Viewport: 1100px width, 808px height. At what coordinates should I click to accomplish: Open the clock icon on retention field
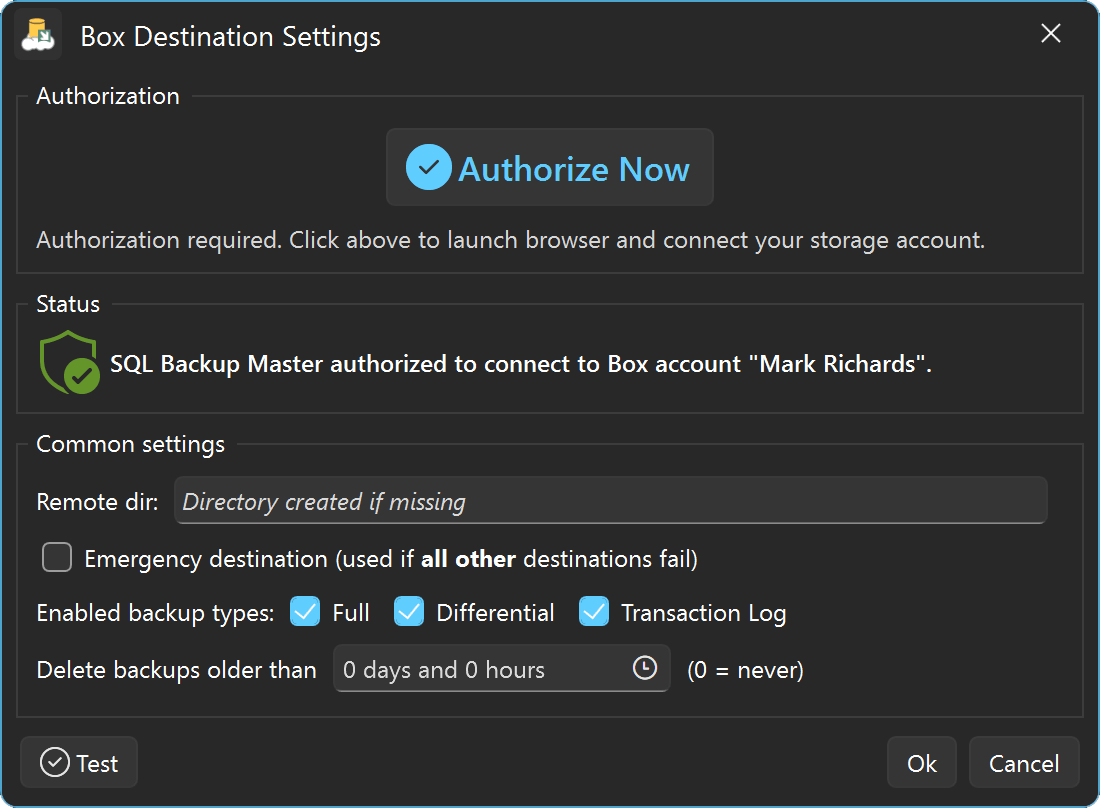(x=645, y=669)
